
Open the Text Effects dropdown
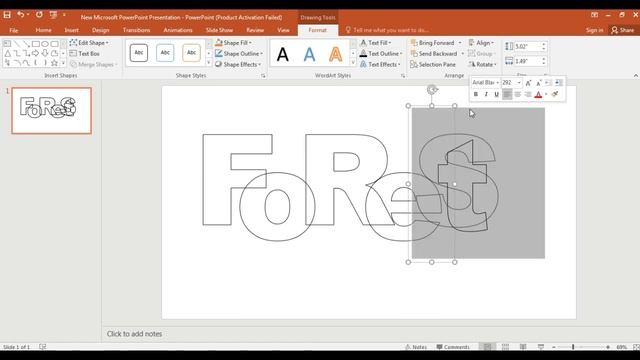tap(380, 64)
